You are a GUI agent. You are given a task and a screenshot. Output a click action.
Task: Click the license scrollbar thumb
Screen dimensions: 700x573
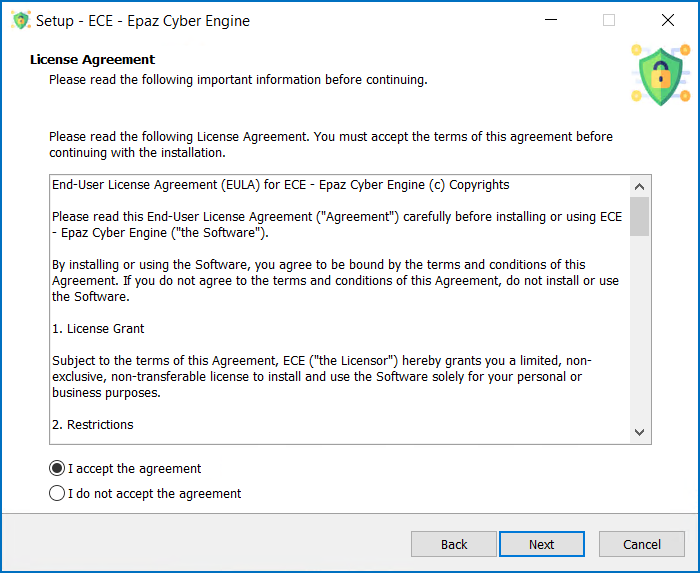click(x=639, y=216)
